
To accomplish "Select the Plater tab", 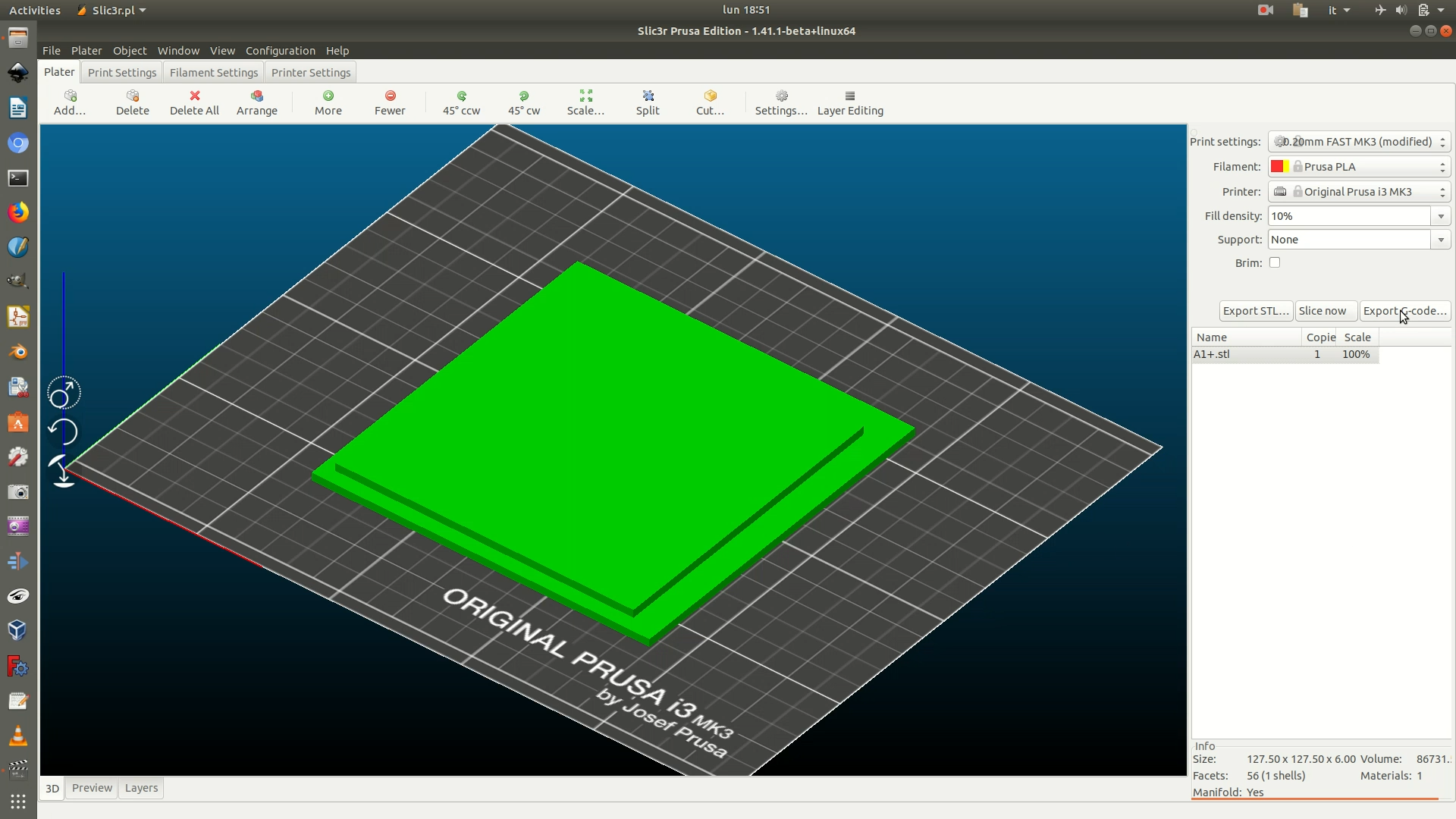I will pyautogui.click(x=59, y=72).
